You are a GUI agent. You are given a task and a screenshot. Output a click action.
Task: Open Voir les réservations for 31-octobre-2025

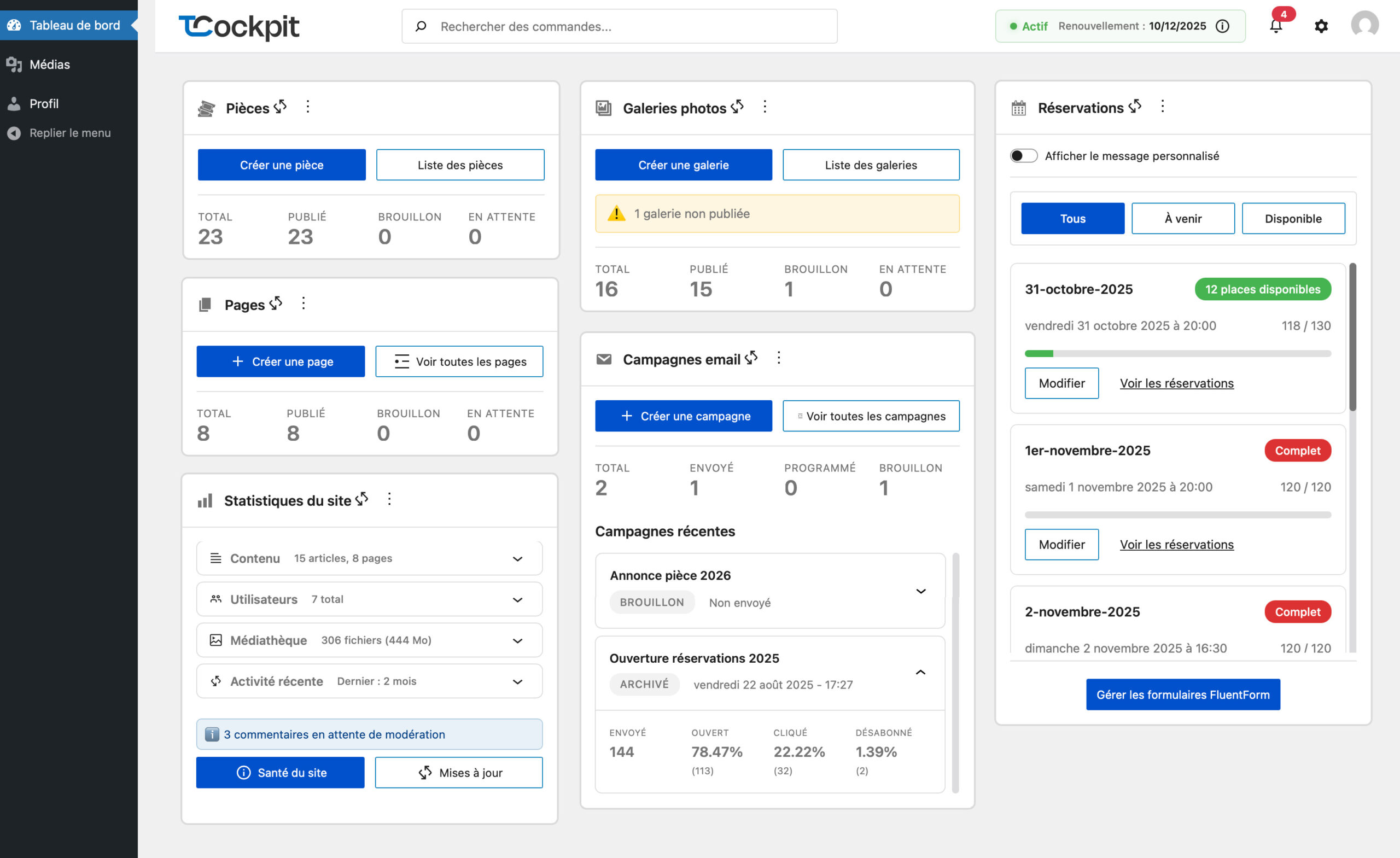coord(1176,383)
